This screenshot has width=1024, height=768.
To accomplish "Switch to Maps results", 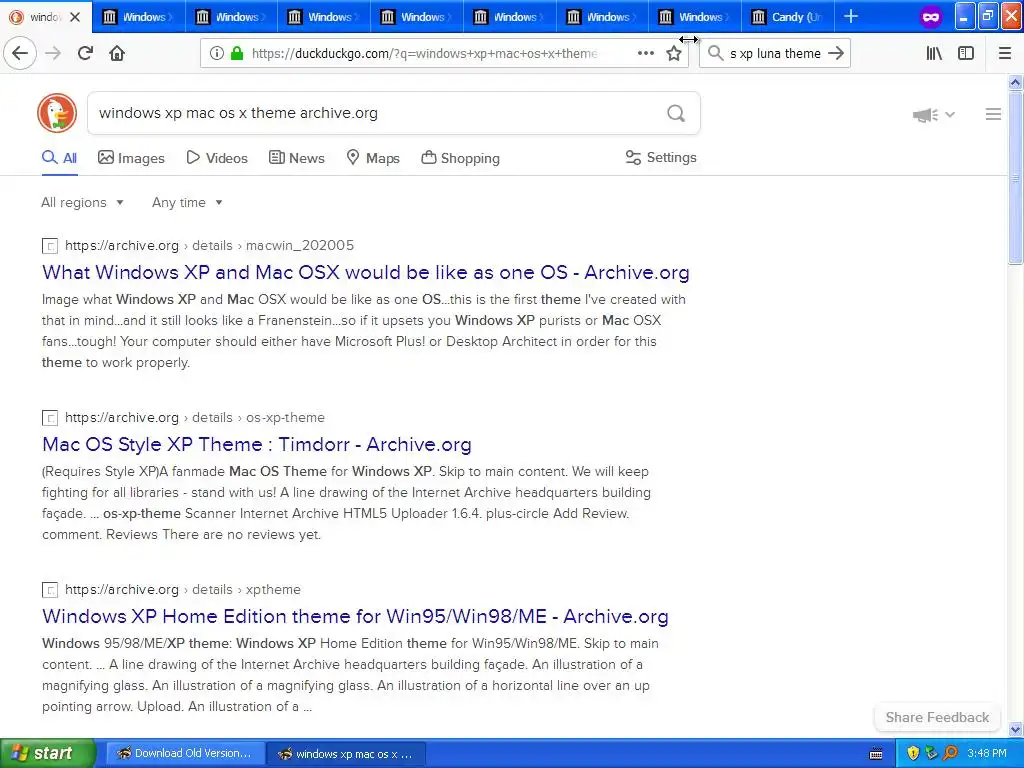I will (373, 158).
